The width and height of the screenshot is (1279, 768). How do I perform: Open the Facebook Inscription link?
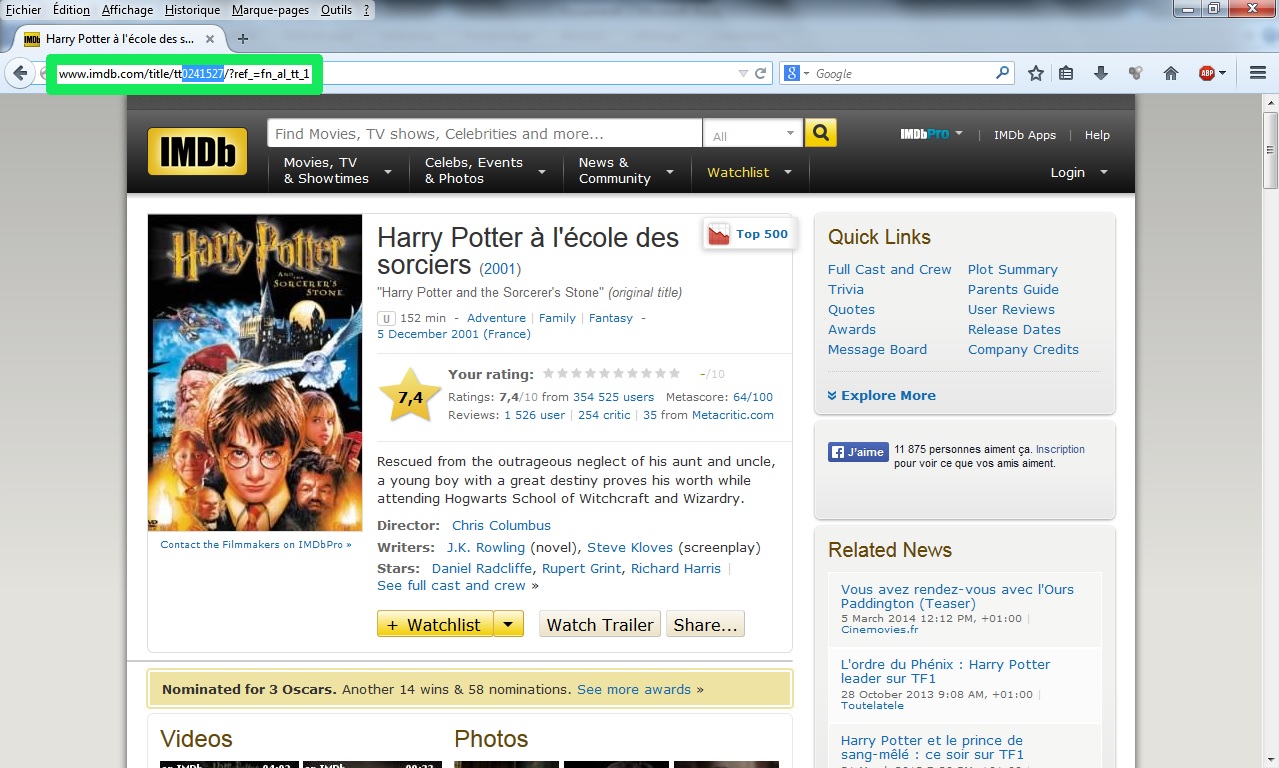pos(1060,450)
